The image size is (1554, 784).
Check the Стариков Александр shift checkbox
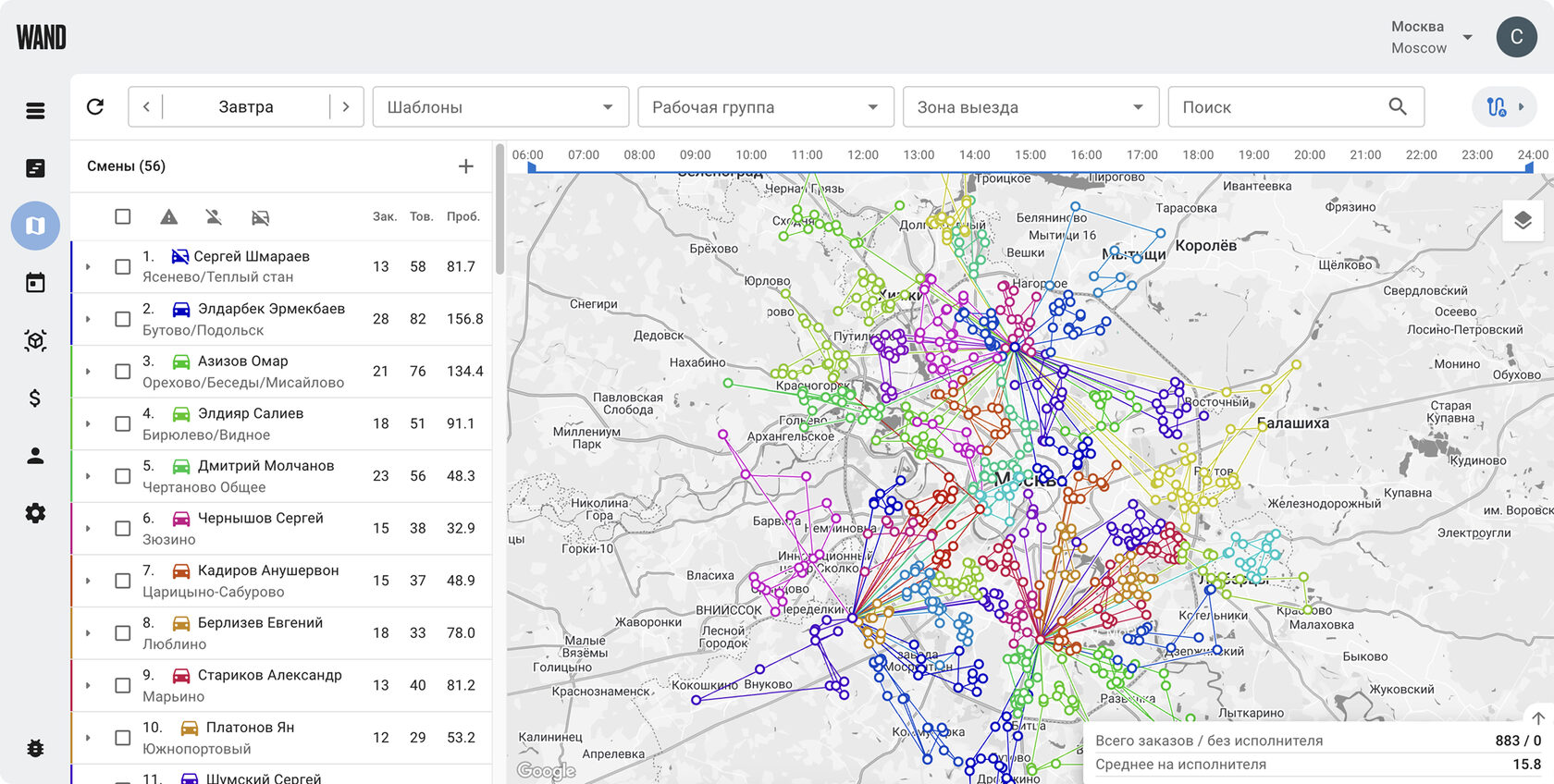point(122,686)
